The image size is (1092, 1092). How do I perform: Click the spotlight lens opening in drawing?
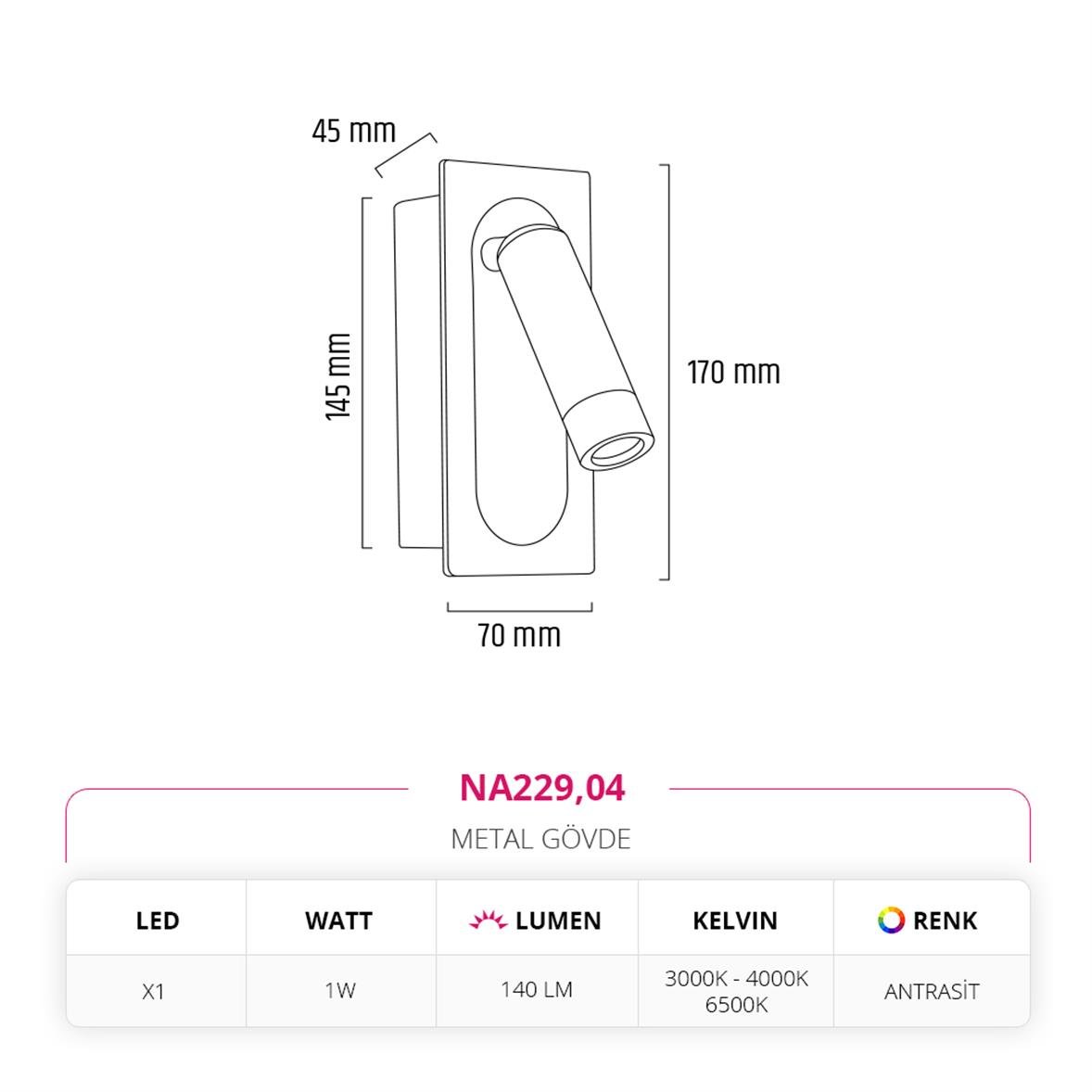pyautogui.click(x=619, y=452)
